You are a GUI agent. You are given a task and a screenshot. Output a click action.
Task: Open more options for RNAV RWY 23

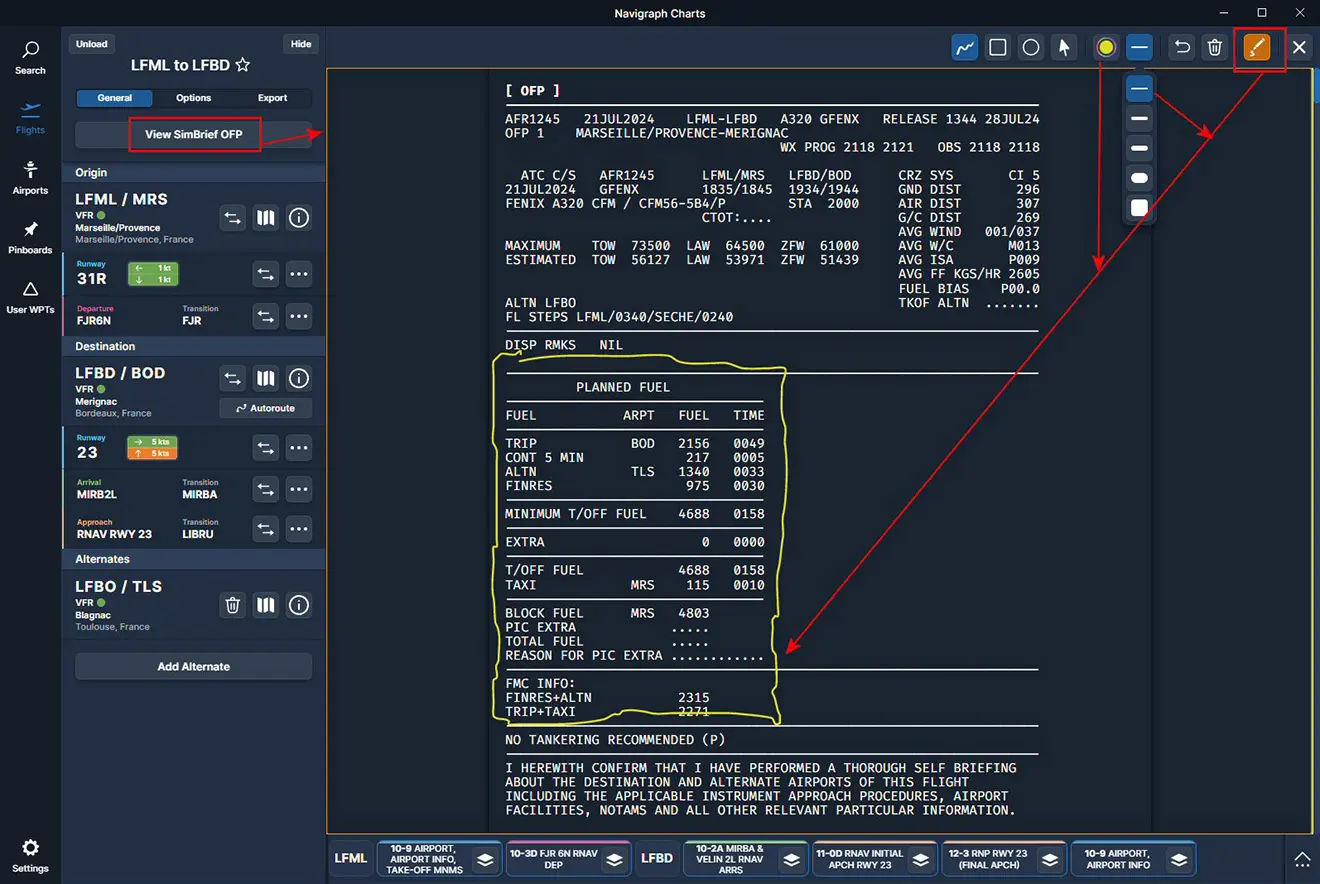point(299,529)
